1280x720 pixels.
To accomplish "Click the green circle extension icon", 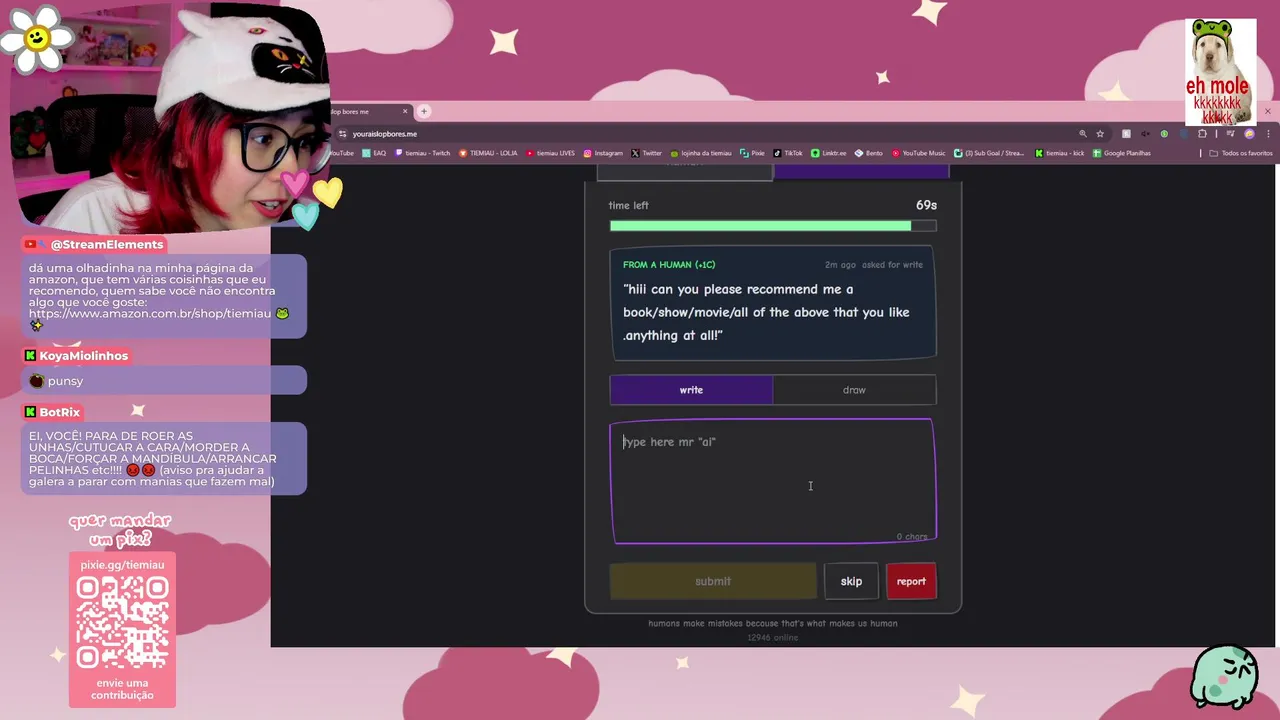I will pos(1164,134).
